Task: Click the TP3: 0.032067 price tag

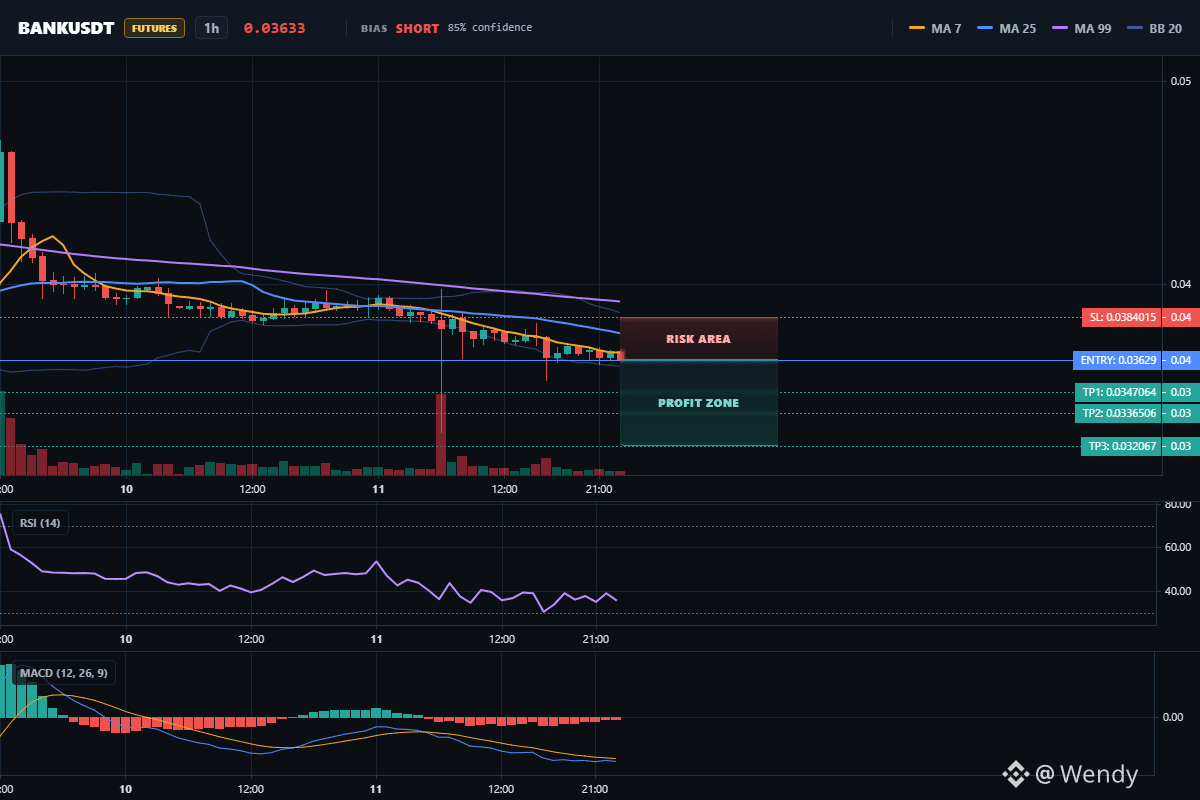Action: [x=1122, y=446]
